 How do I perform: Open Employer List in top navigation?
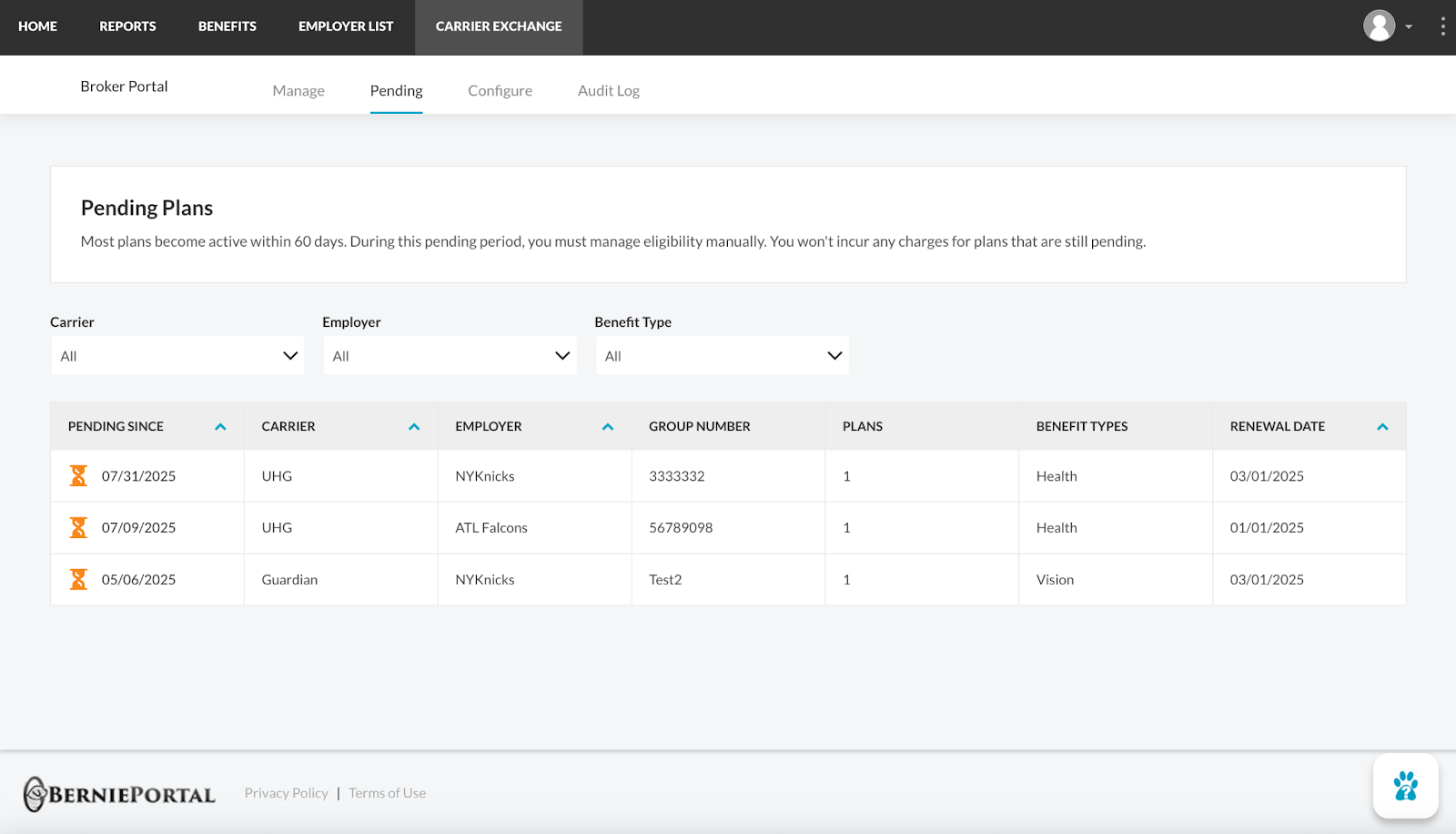346,26
